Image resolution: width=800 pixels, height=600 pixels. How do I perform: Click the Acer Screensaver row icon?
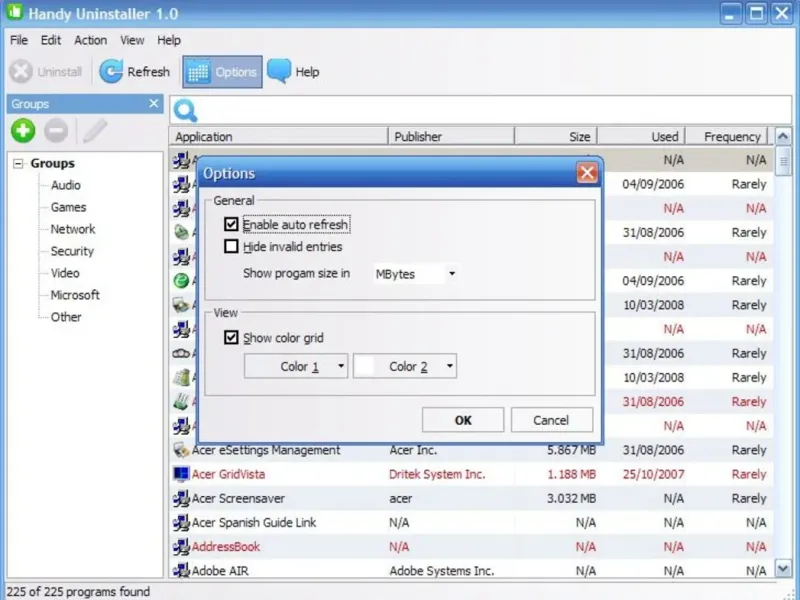181,498
